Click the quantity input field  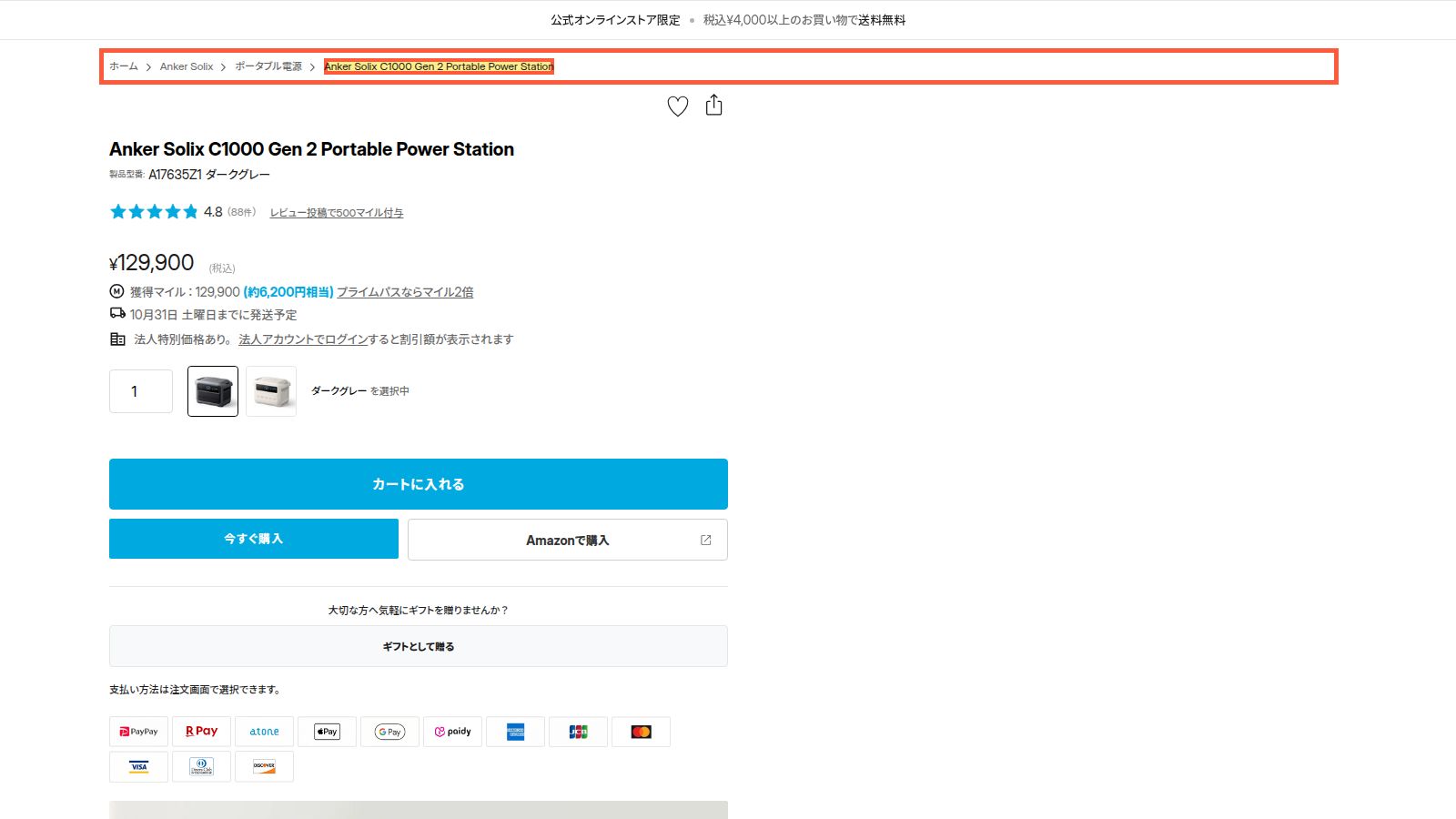141,391
